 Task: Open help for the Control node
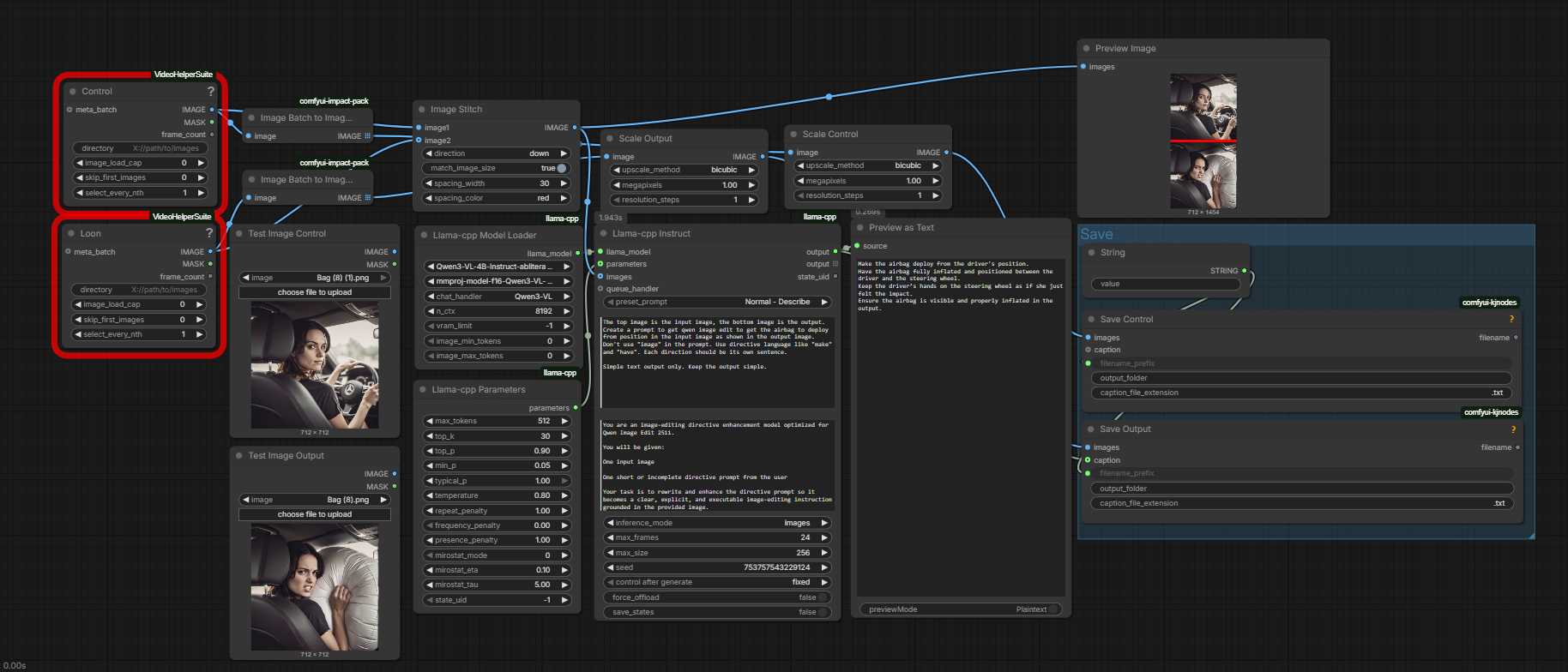[x=210, y=92]
